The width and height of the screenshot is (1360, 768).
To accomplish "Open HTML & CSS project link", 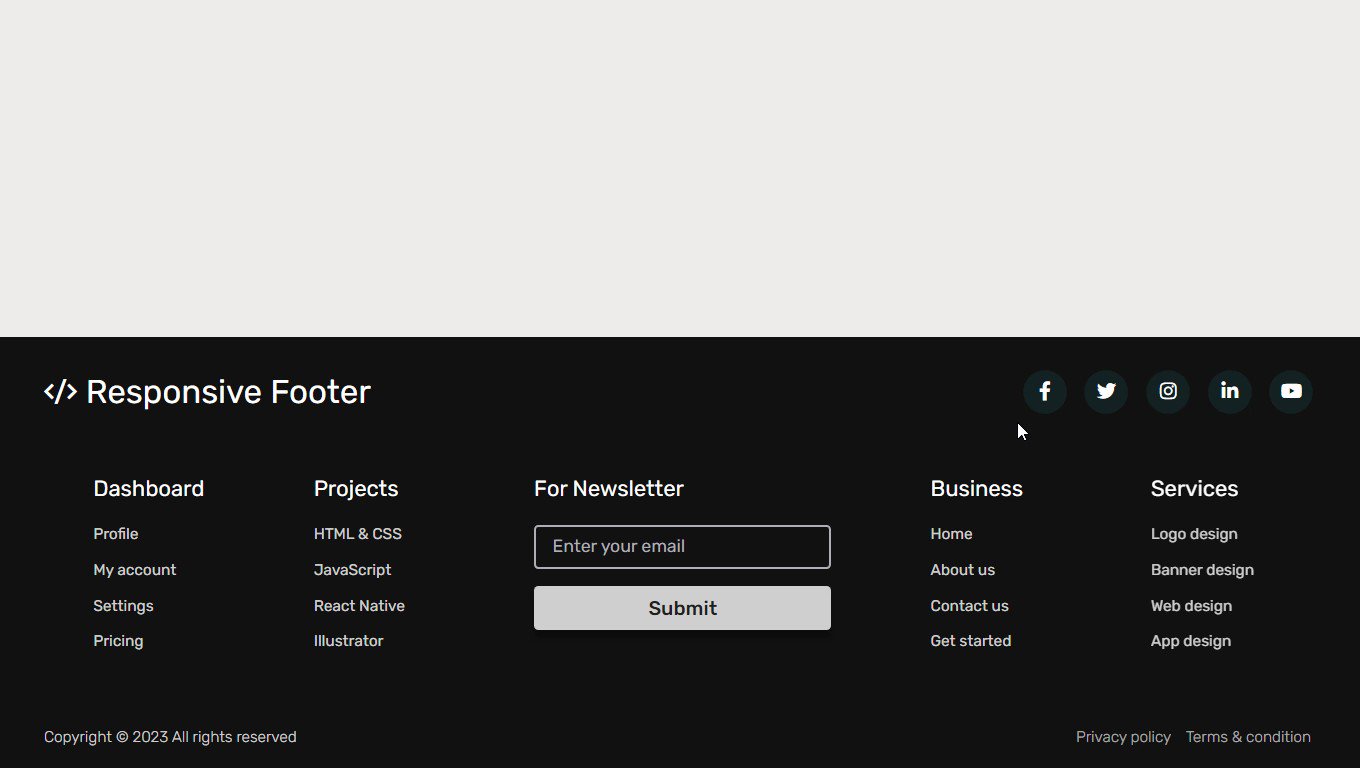I will pyautogui.click(x=358, y=534).
